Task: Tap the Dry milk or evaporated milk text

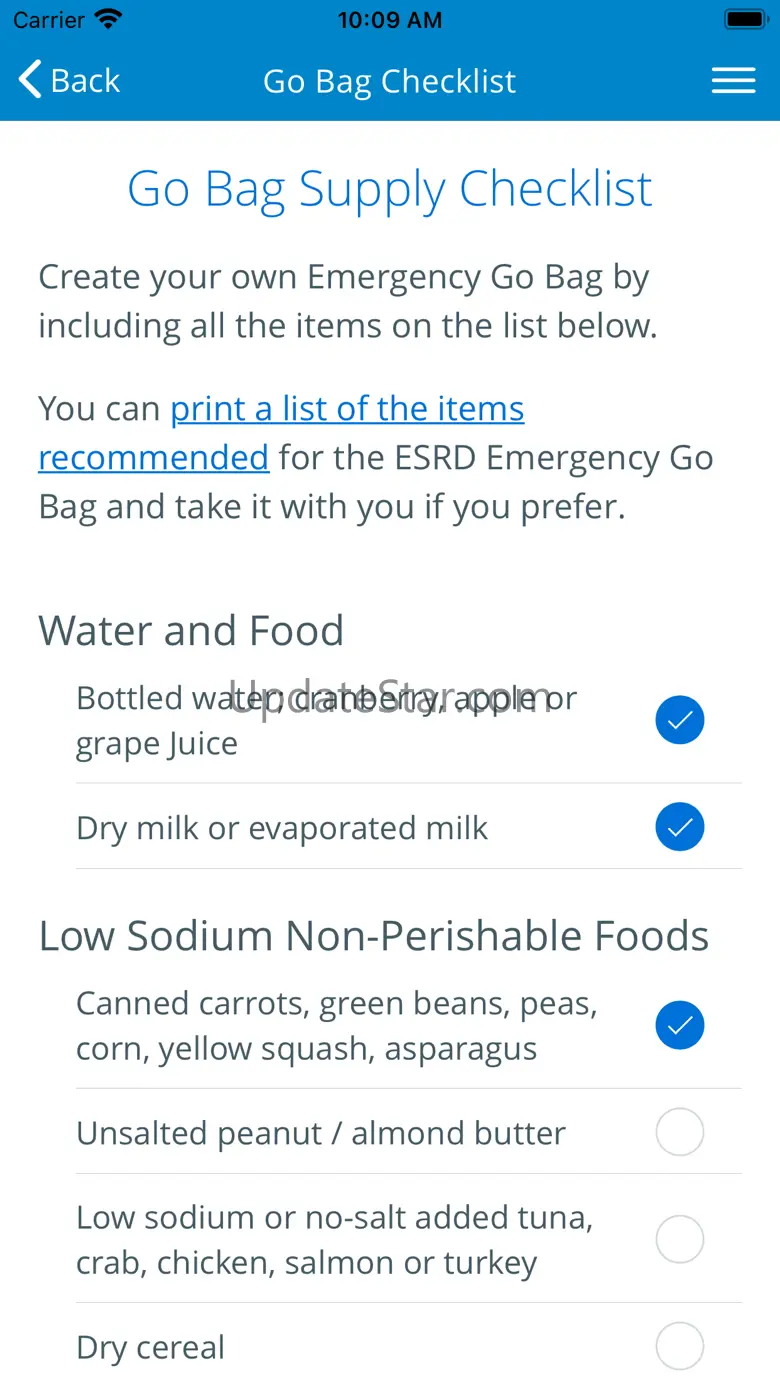Action: (x=282, y=828)
